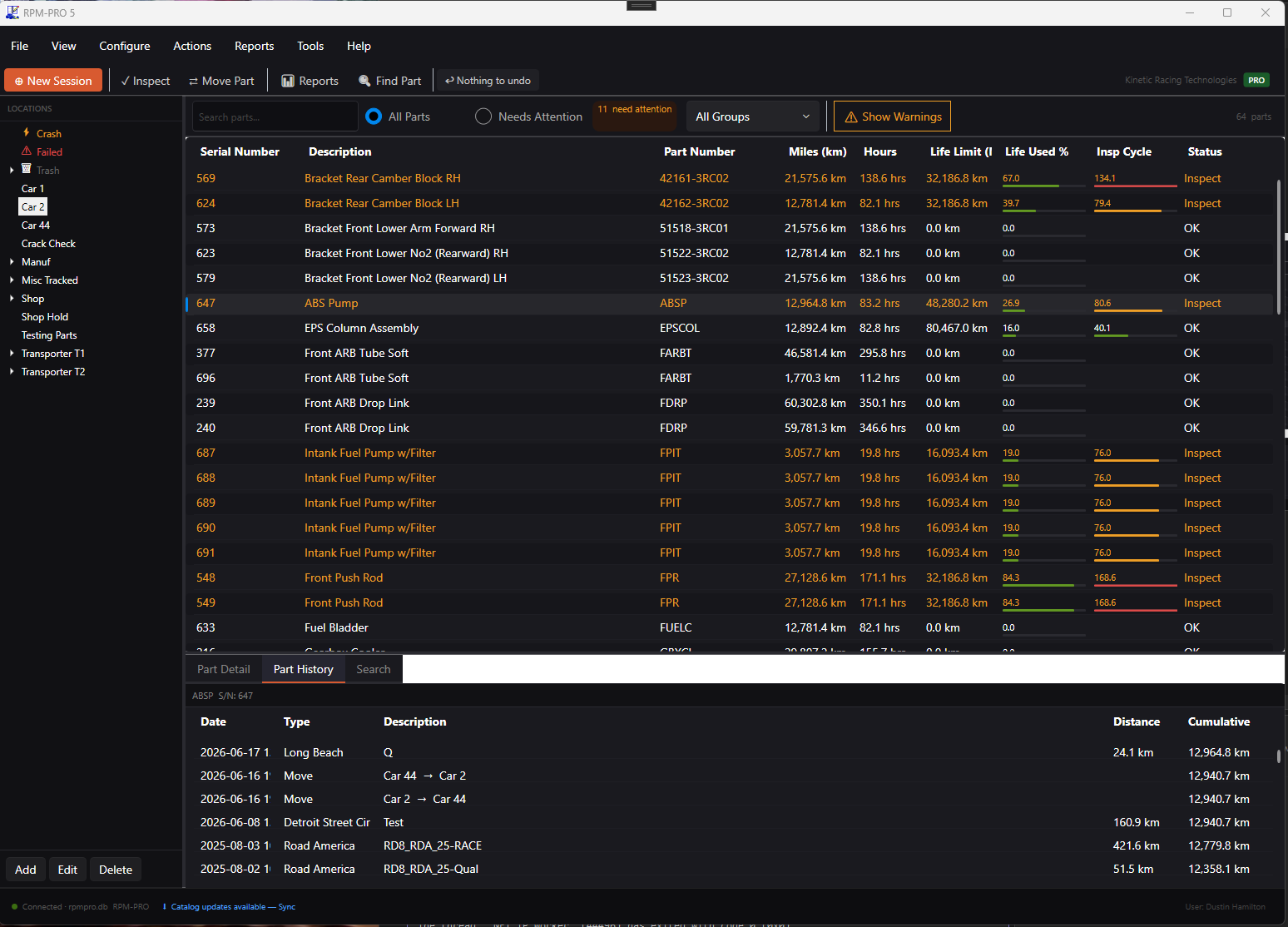Click the parts table vertical scrollbar
This screenshot has width=1288, height=927.
(1279, 247)
